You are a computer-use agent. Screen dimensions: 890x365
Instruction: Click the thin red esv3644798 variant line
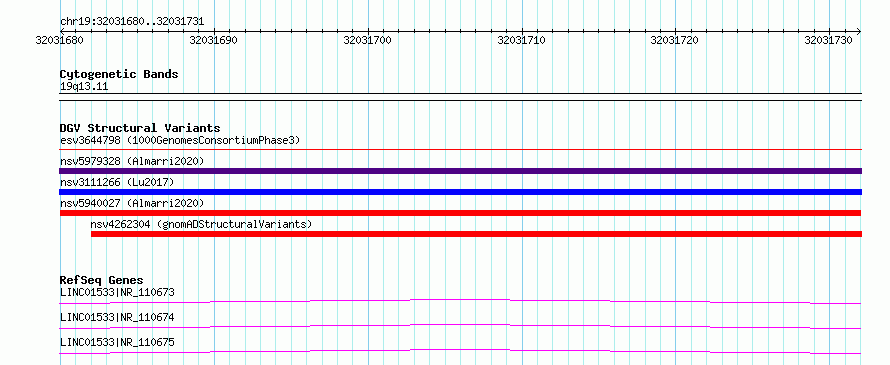point(460,150)
